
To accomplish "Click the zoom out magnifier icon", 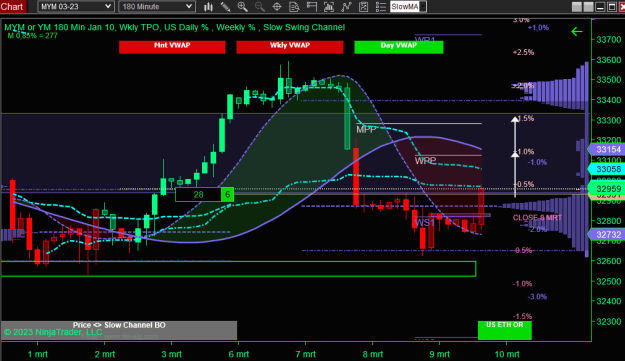I will coord(259,6).
